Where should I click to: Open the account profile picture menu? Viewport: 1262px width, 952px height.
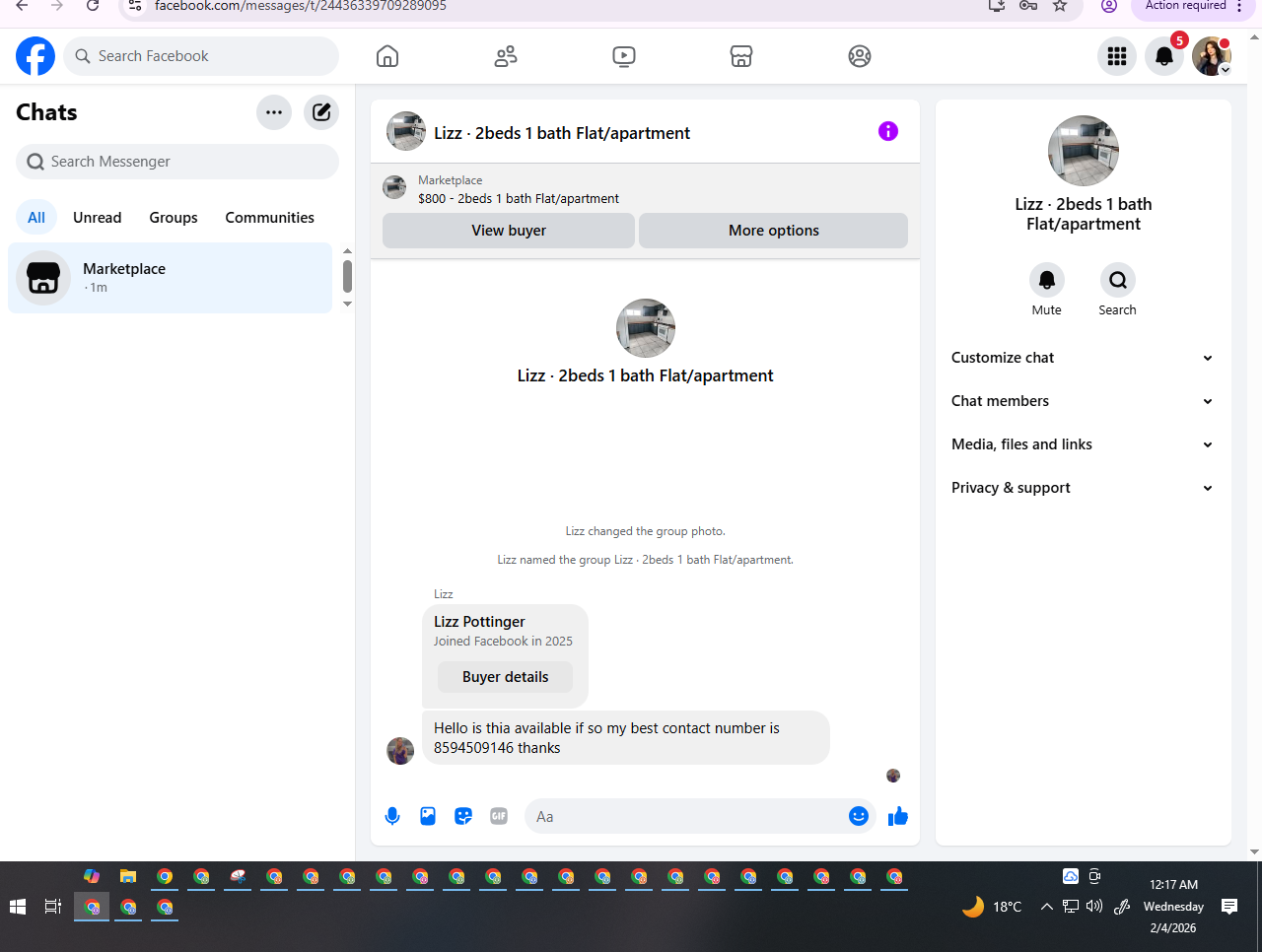(x=1212, y=56)
